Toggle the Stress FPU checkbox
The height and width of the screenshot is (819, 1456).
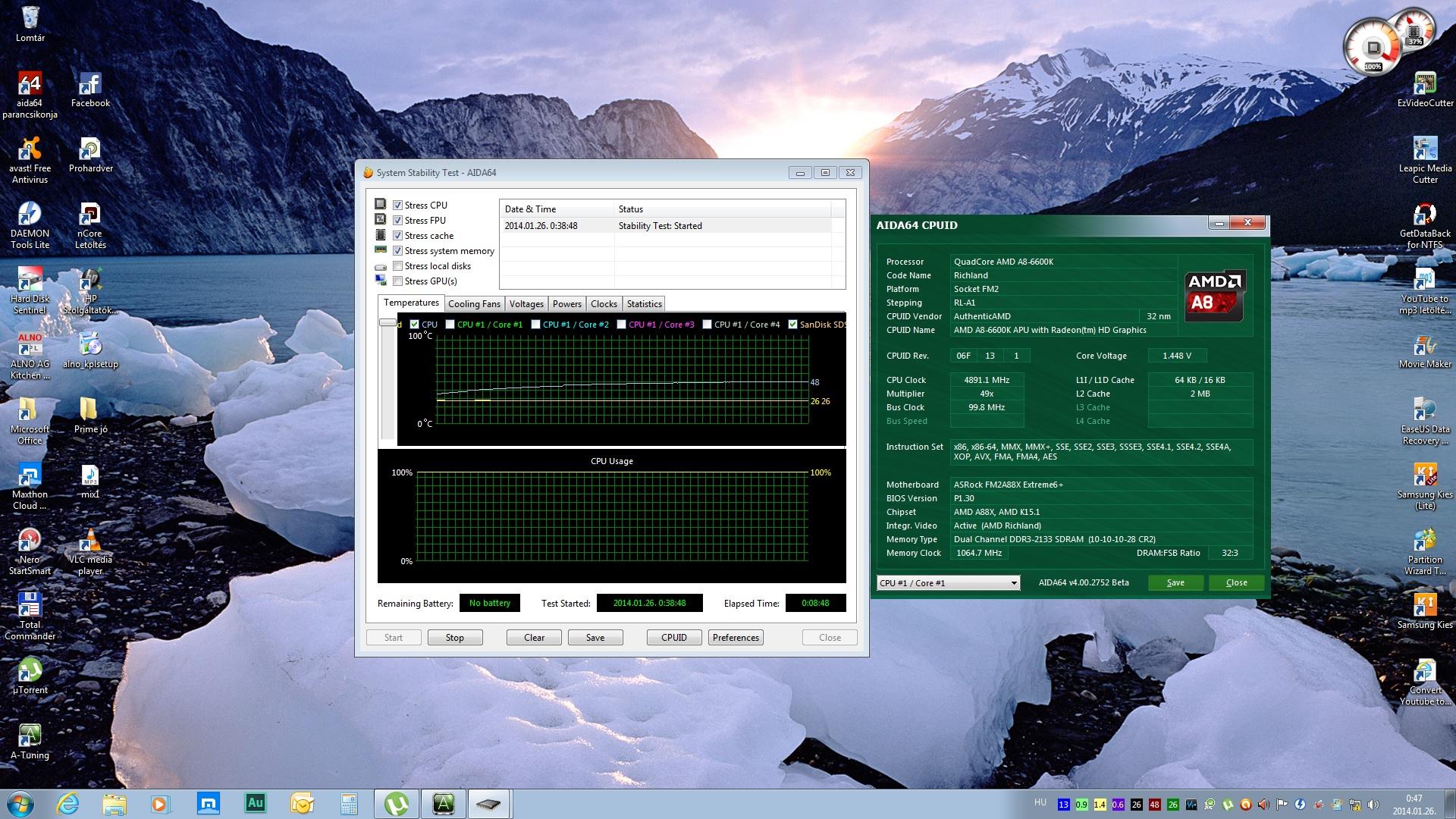pyautogui.click(x=397, y=220)
